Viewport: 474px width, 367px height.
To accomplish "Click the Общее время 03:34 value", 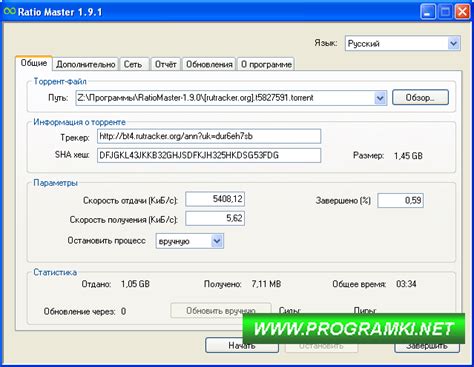I will coord(406,284).
